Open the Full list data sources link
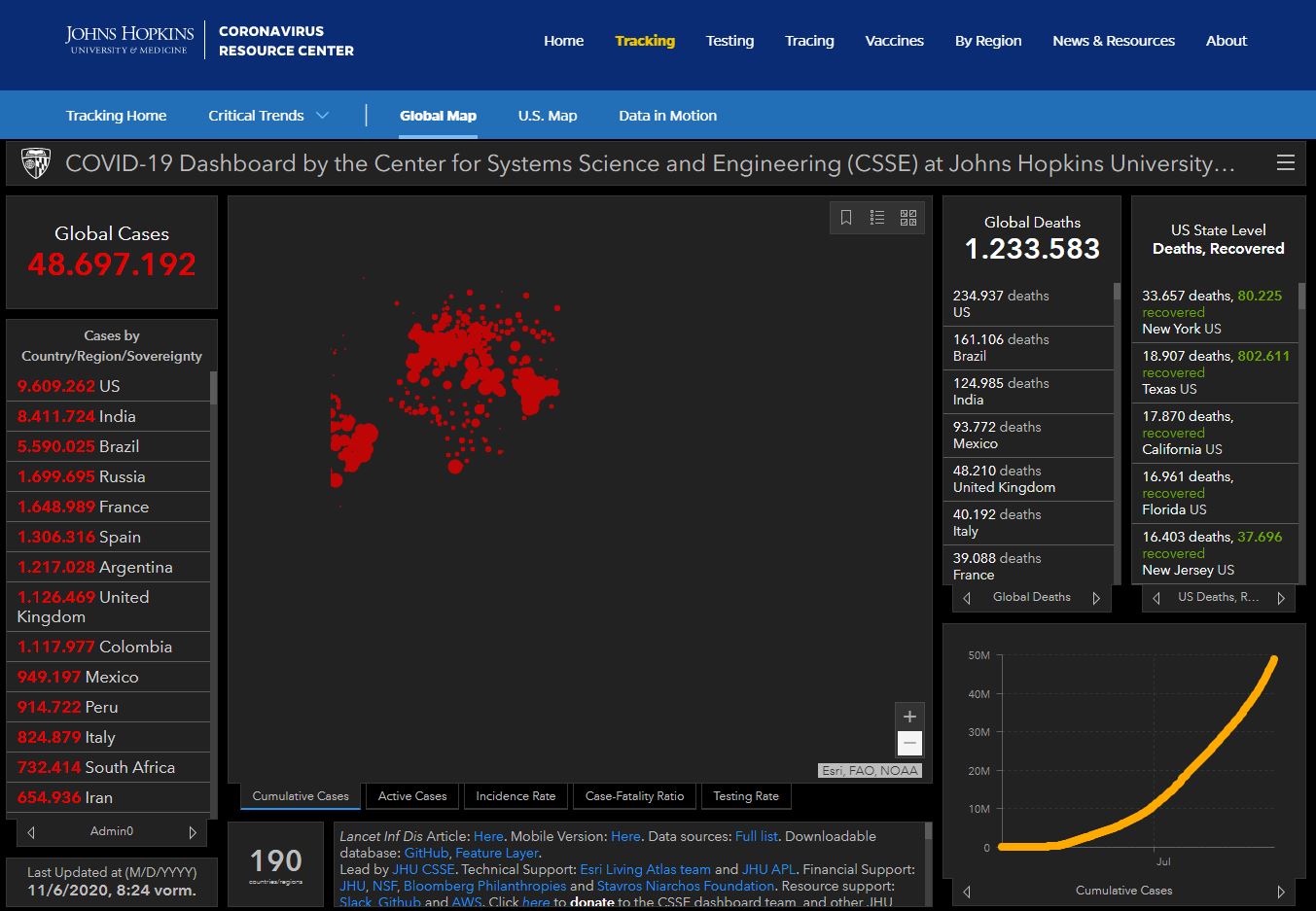 click(757, 836)
